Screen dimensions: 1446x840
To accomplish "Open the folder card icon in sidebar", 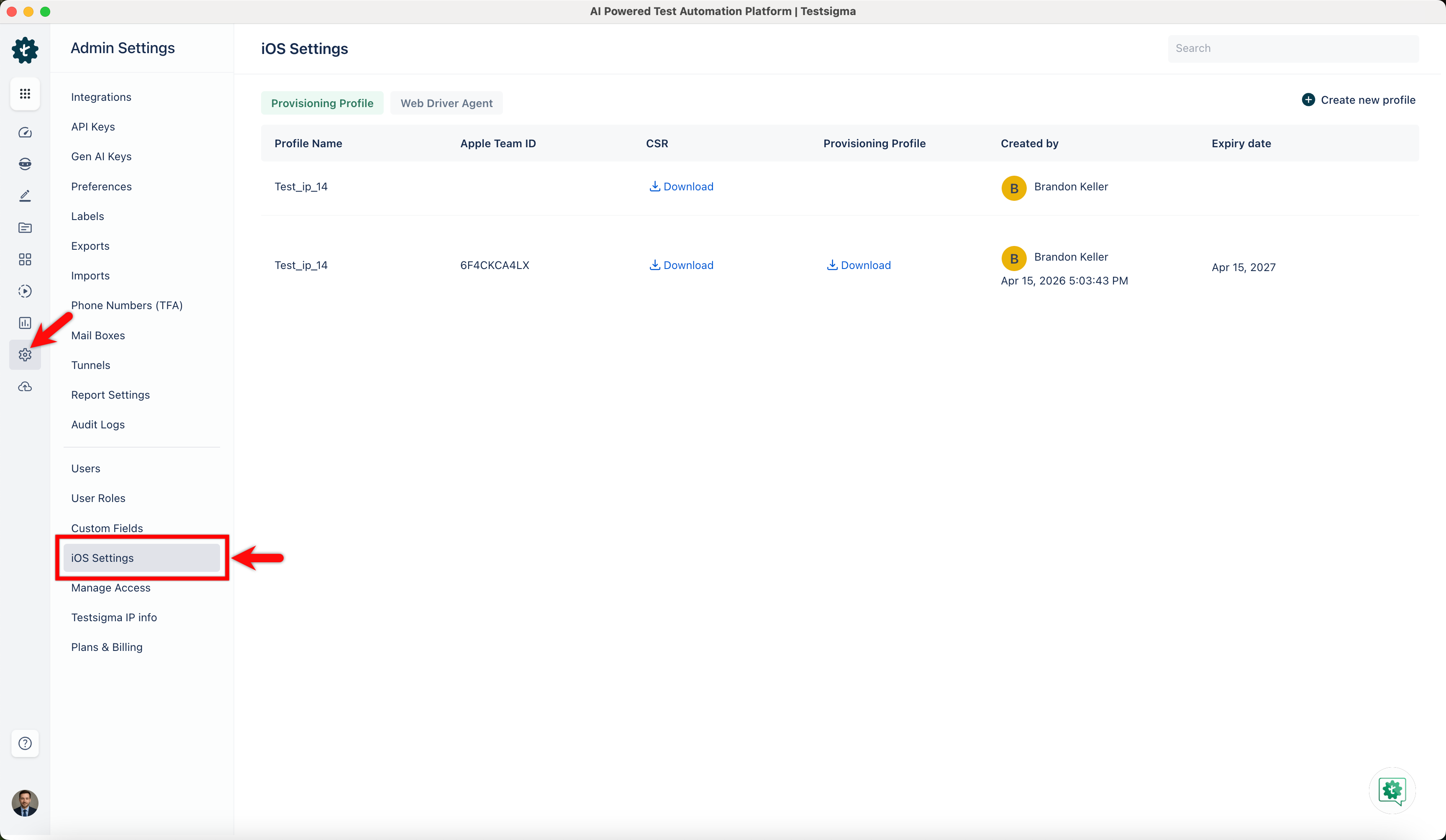I will point(25,228).
